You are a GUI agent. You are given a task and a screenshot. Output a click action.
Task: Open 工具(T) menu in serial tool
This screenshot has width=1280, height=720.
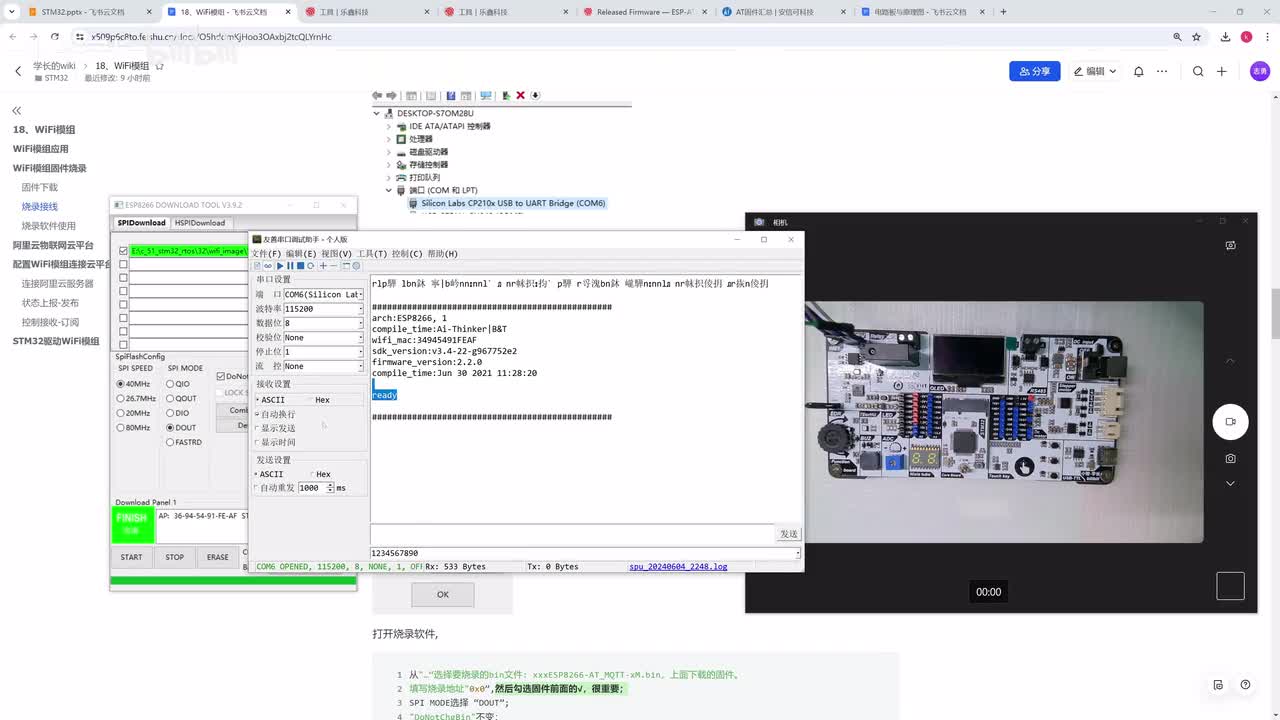pyautogui.click(x=372, y=254)
